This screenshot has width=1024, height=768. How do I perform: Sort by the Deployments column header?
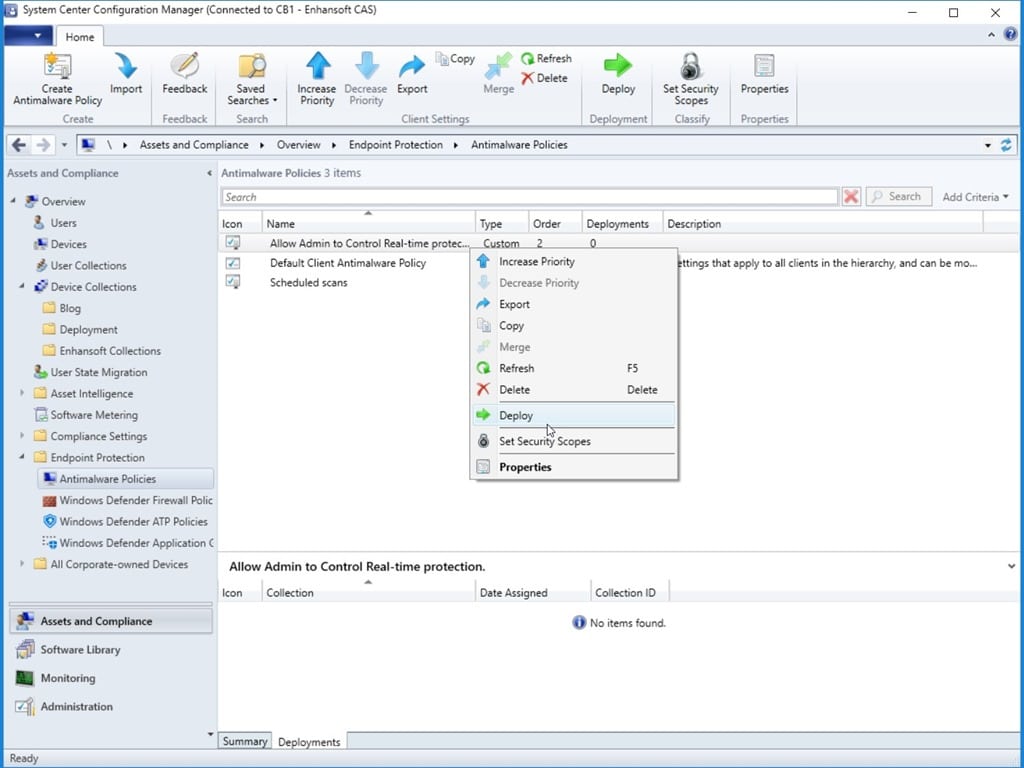point(622,223)
